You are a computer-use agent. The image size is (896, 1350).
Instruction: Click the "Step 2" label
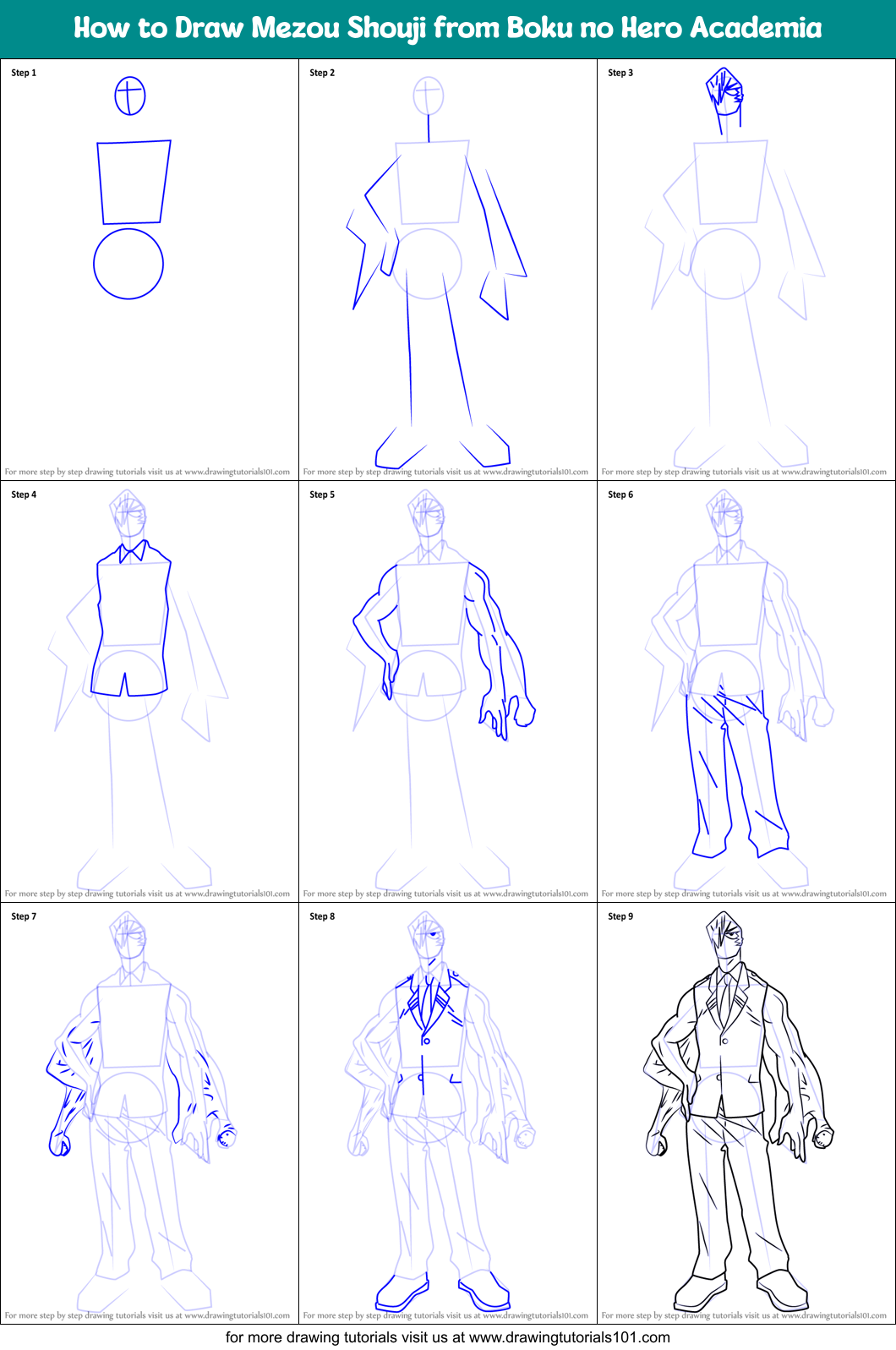pos(322,73)
